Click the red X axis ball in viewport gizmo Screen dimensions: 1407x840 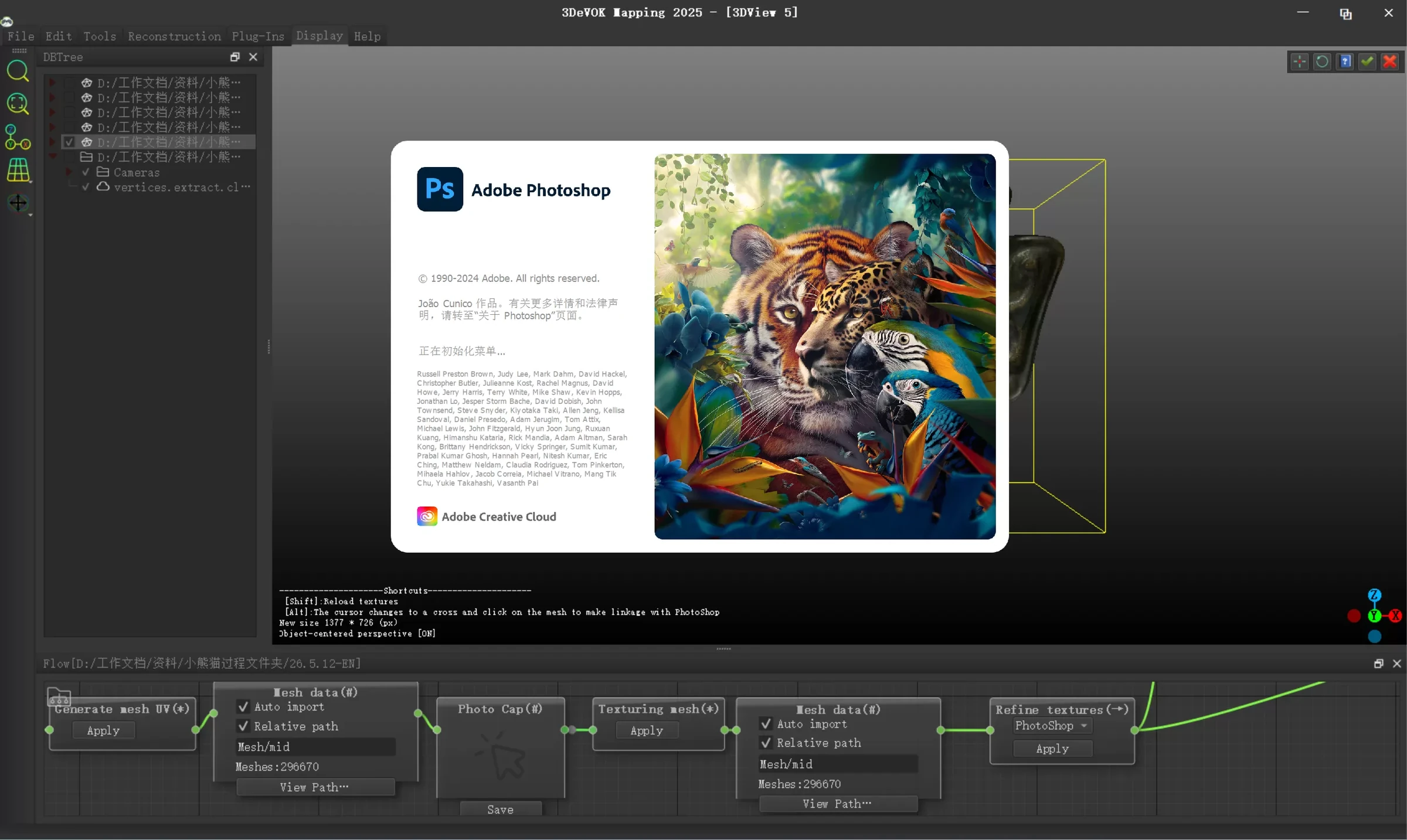coord(1395,615)
